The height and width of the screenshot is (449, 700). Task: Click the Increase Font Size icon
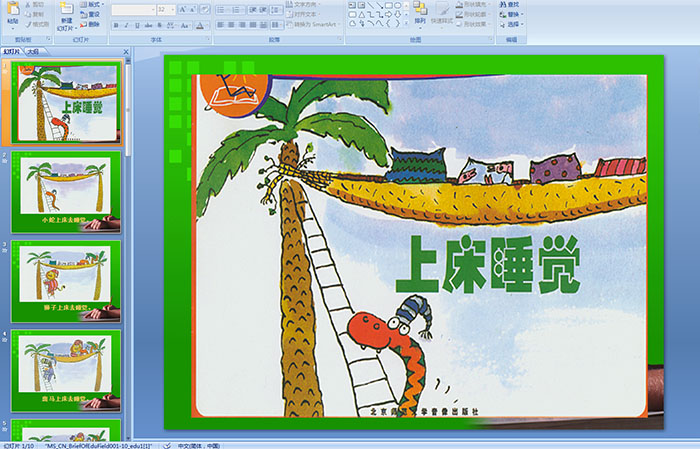pyautogui.click(x=183, y=9)
